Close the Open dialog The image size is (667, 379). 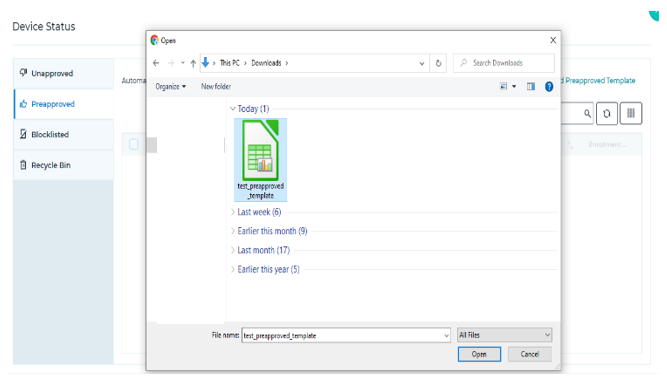click(x=553, y=40)
